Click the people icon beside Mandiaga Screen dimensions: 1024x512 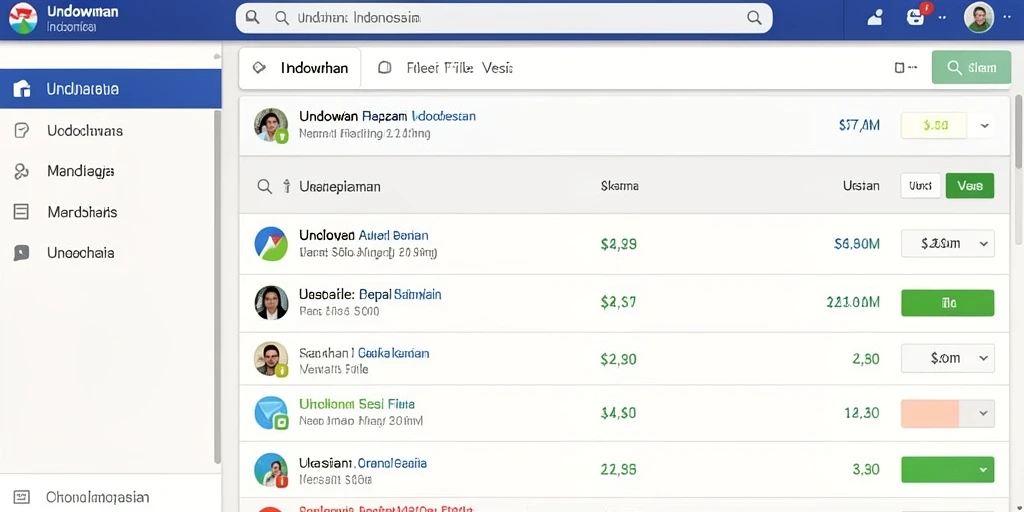pos(22,171)
